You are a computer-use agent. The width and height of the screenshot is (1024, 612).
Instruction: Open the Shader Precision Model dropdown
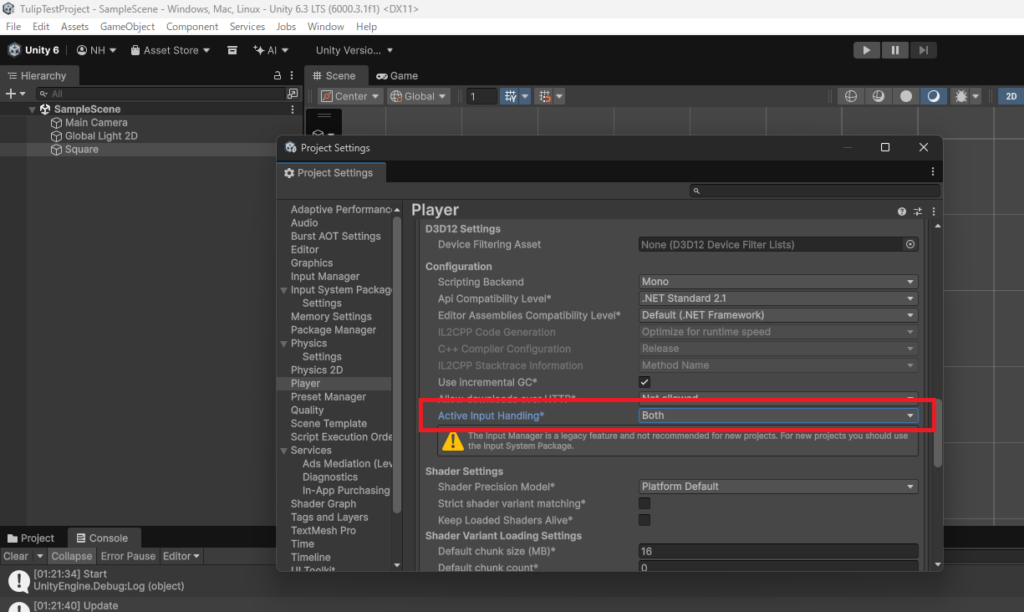(x=778, y=486)
